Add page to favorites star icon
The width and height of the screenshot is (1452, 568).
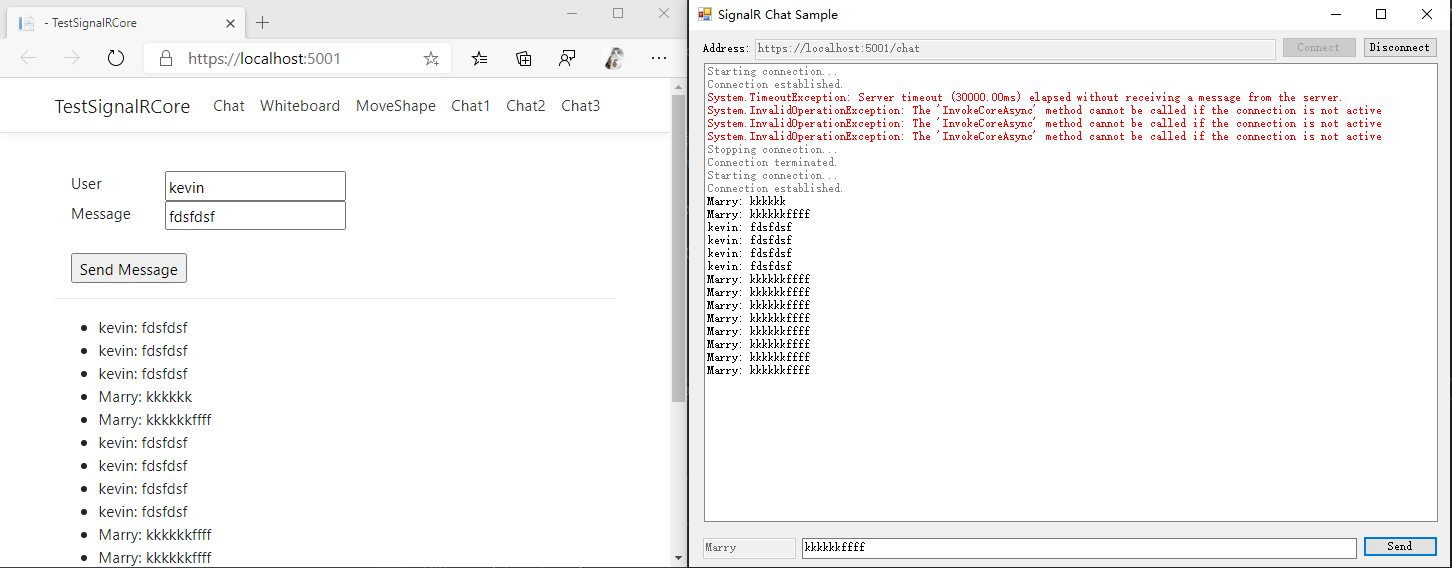pyautogui.click(x=431, y=59)
